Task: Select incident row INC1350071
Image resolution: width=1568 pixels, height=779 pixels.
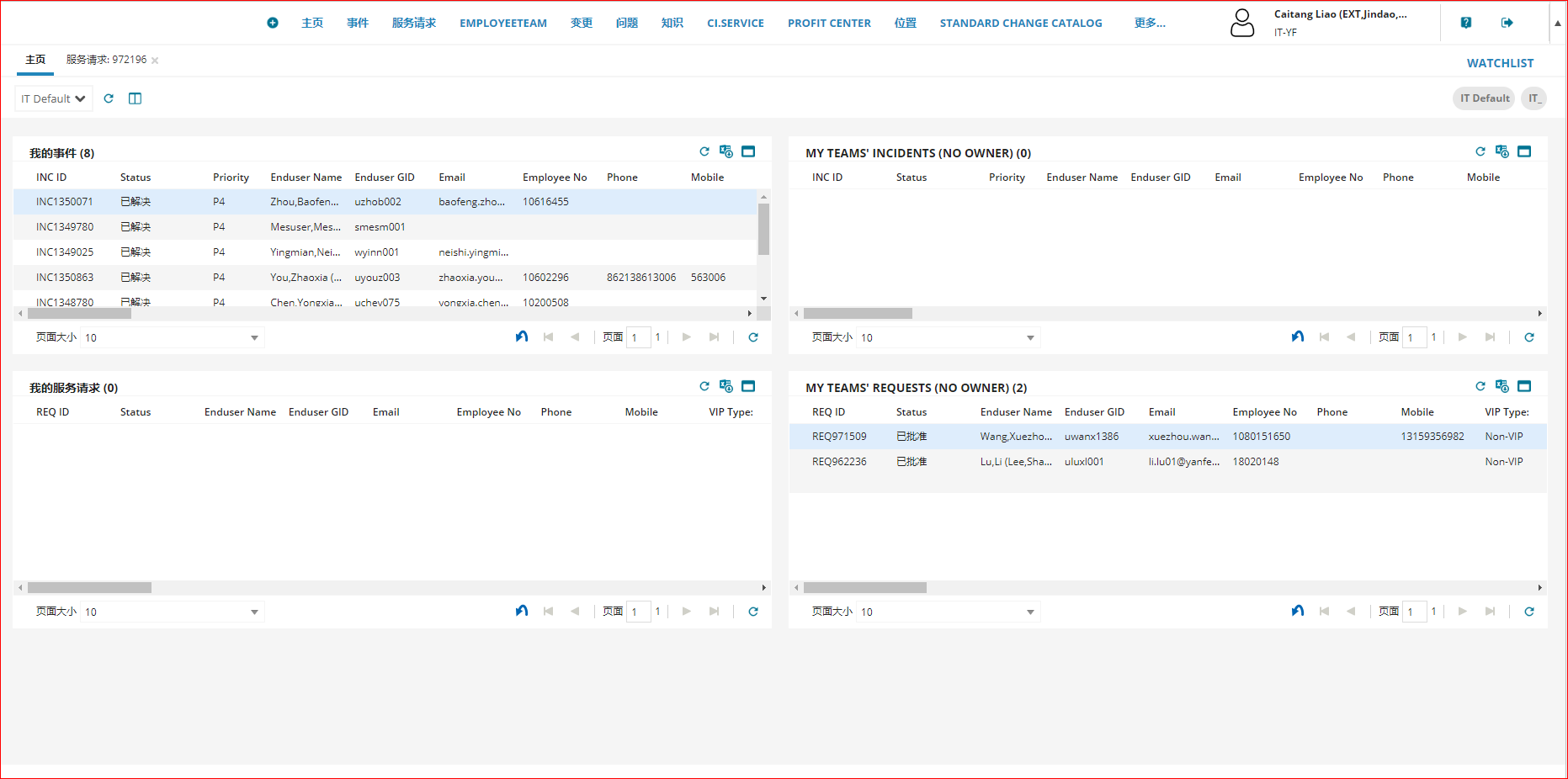Action: (385, 202)
